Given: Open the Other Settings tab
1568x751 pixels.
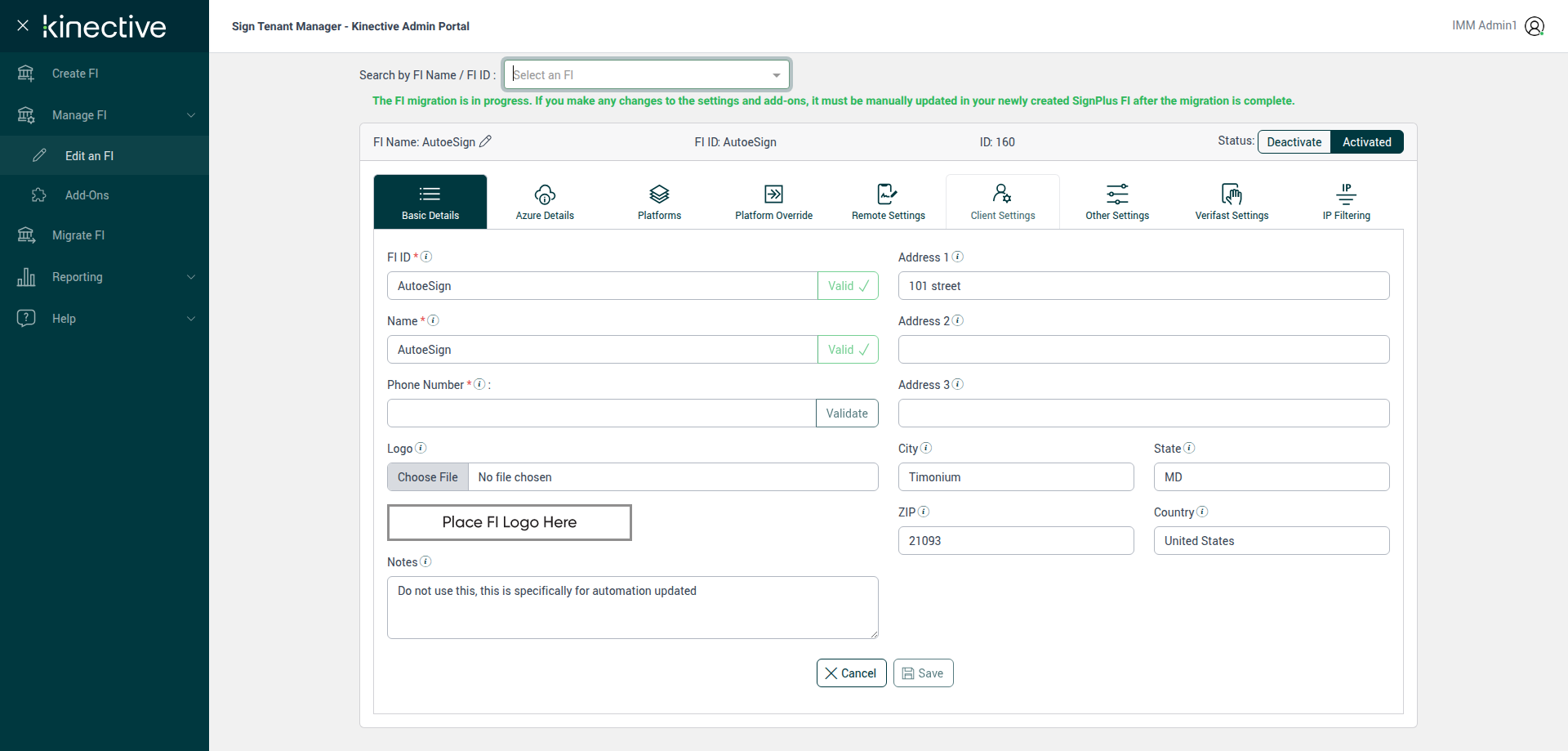Looking at the screenshot, I should (1117, 202).
